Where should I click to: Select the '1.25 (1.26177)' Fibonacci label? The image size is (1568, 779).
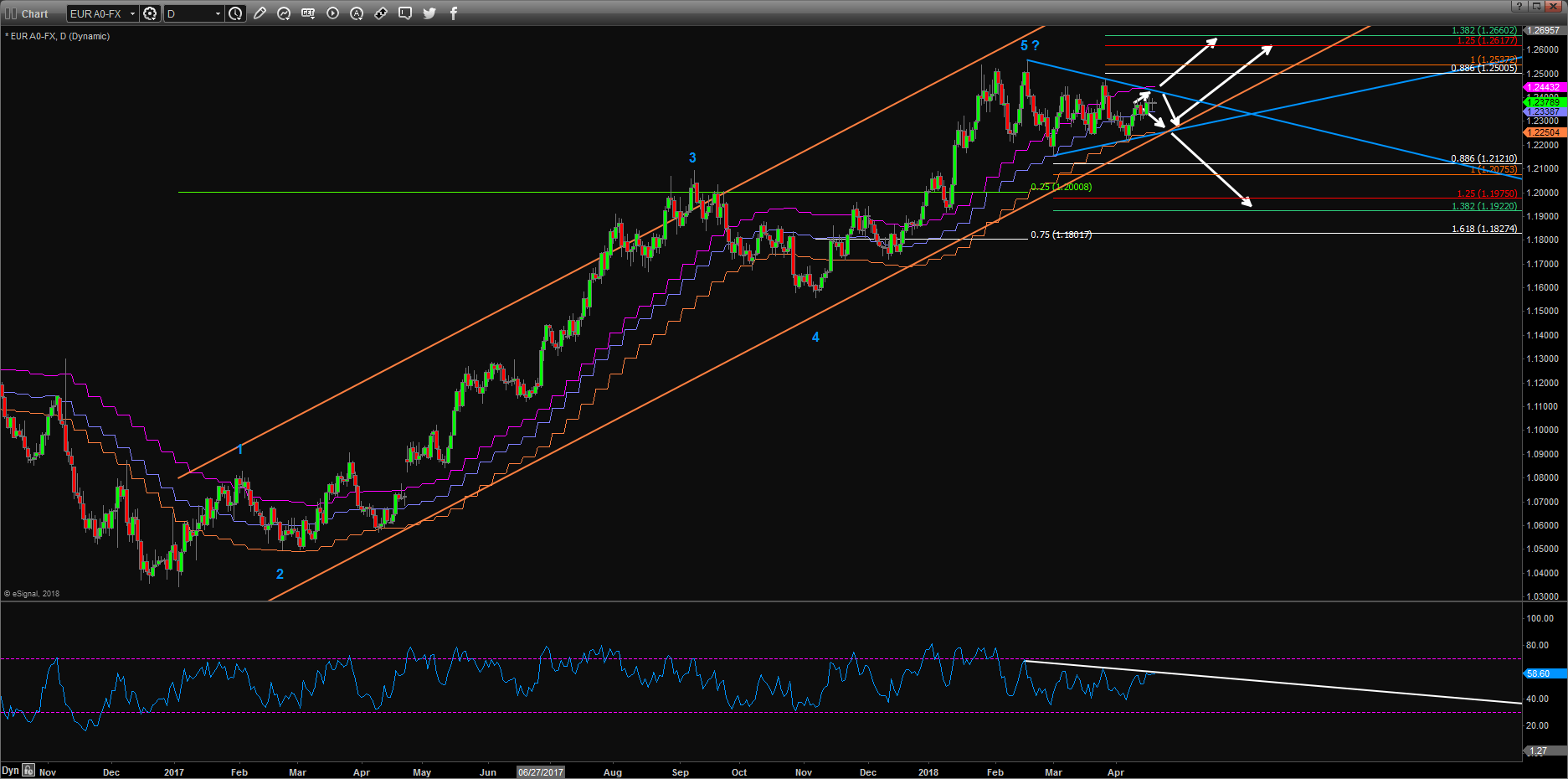1487,40
